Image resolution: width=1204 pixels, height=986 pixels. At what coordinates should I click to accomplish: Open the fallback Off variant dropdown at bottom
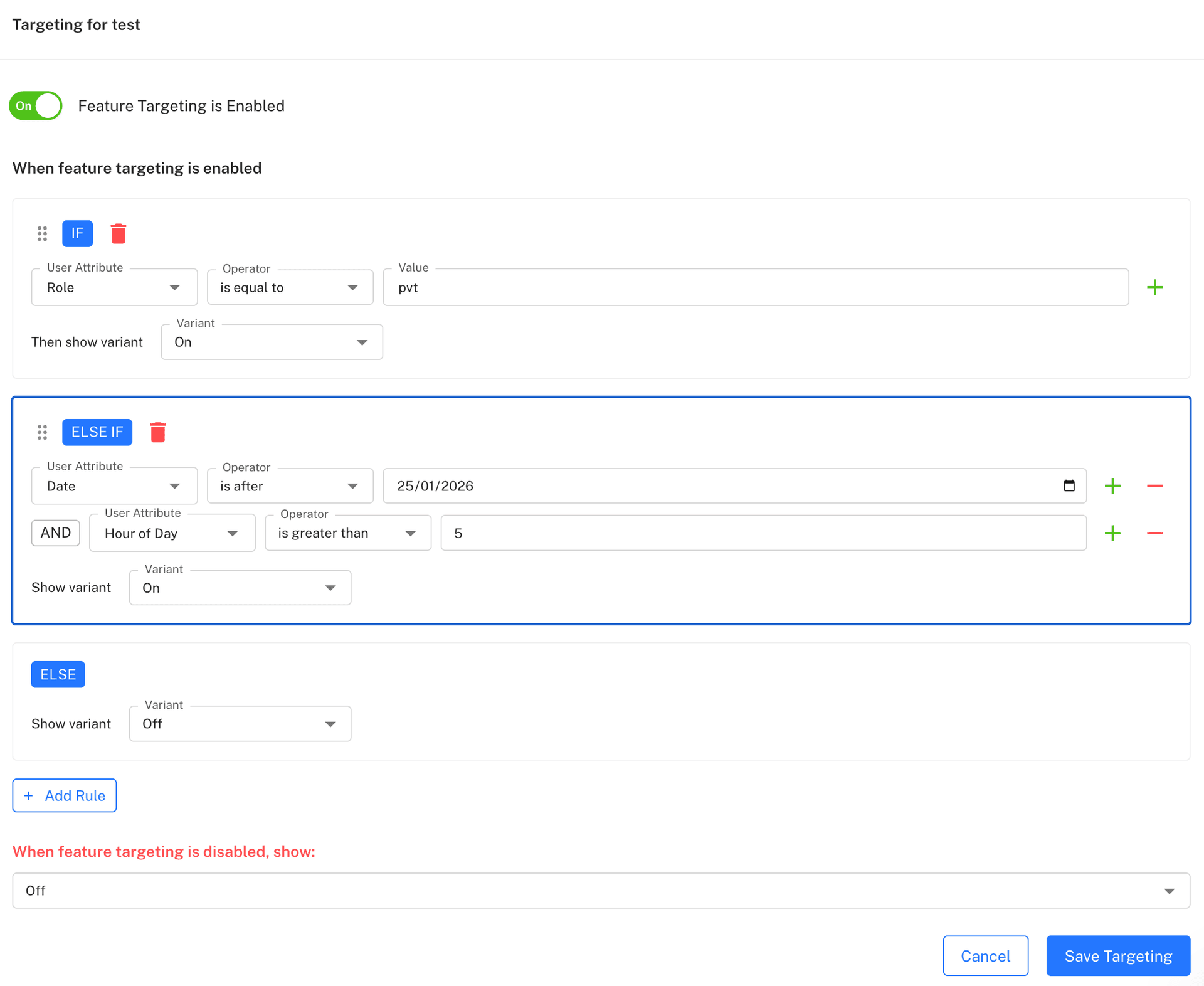600,890
